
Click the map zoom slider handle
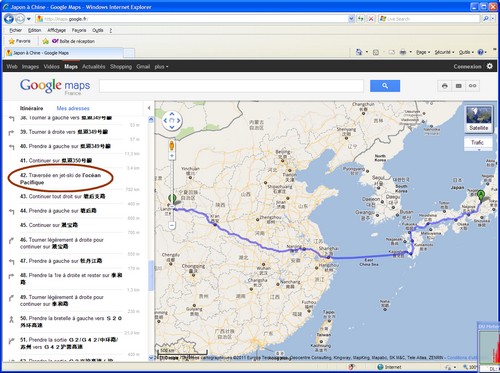(172, 207)
